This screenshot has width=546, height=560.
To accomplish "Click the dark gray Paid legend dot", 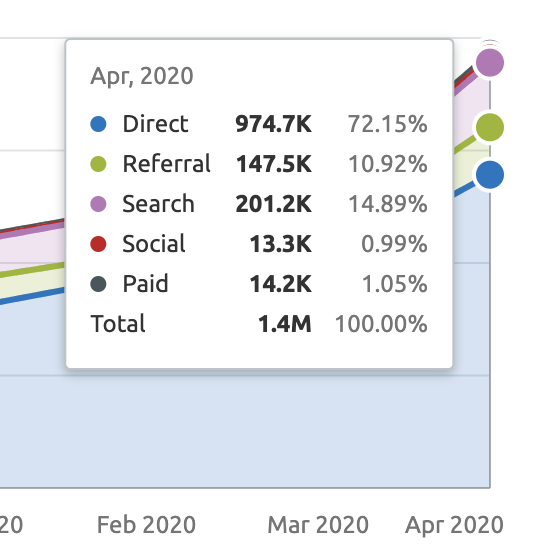I will (x=98, y=284).
